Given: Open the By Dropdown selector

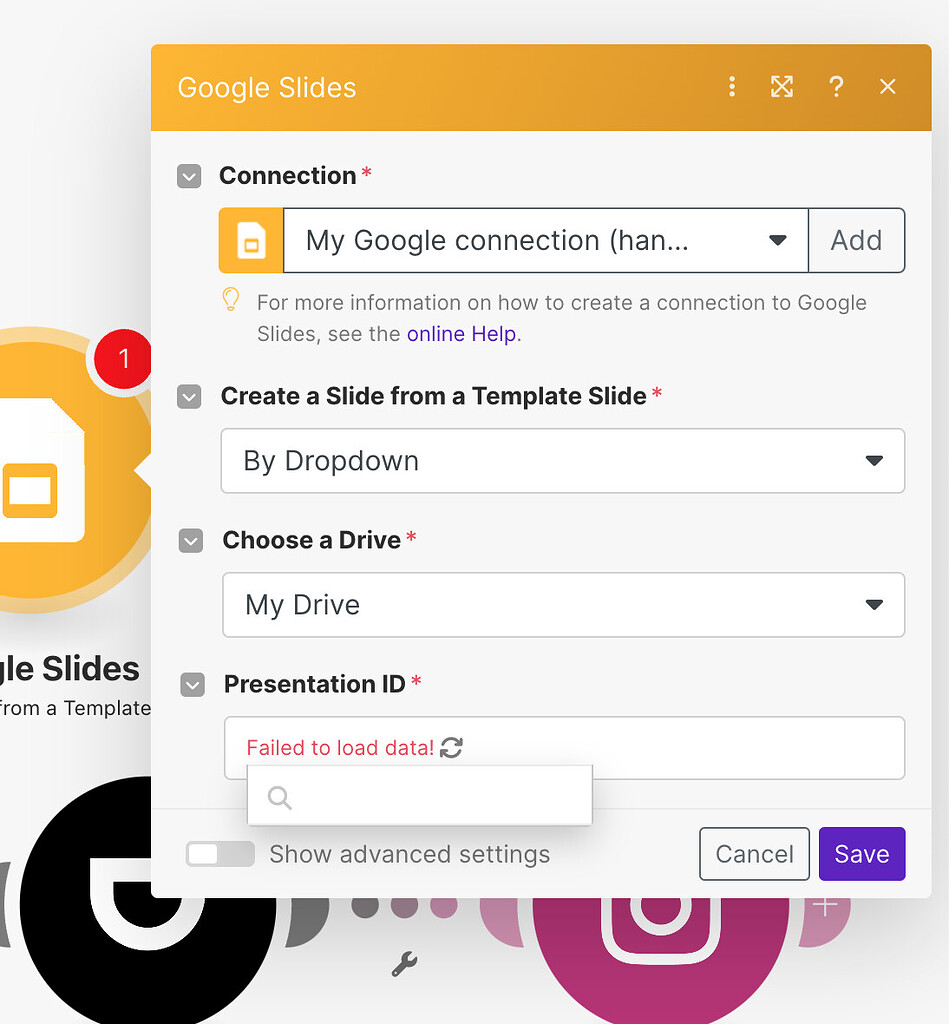Looking at the screenshot, I should pos(562,461).
